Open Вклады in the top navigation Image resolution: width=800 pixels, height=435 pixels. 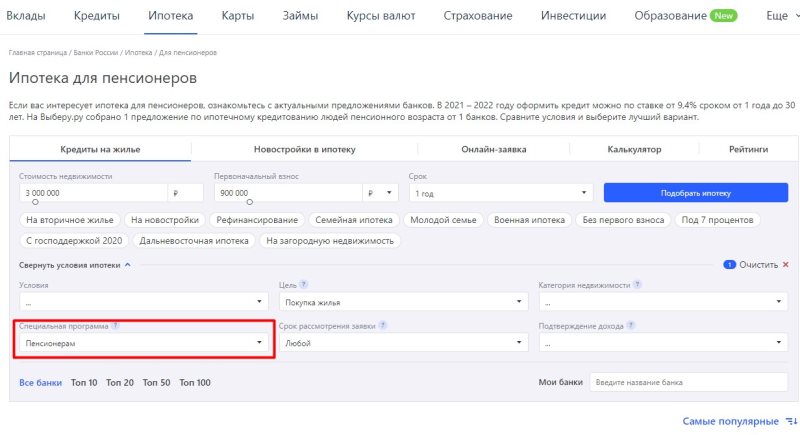(26, 16)
